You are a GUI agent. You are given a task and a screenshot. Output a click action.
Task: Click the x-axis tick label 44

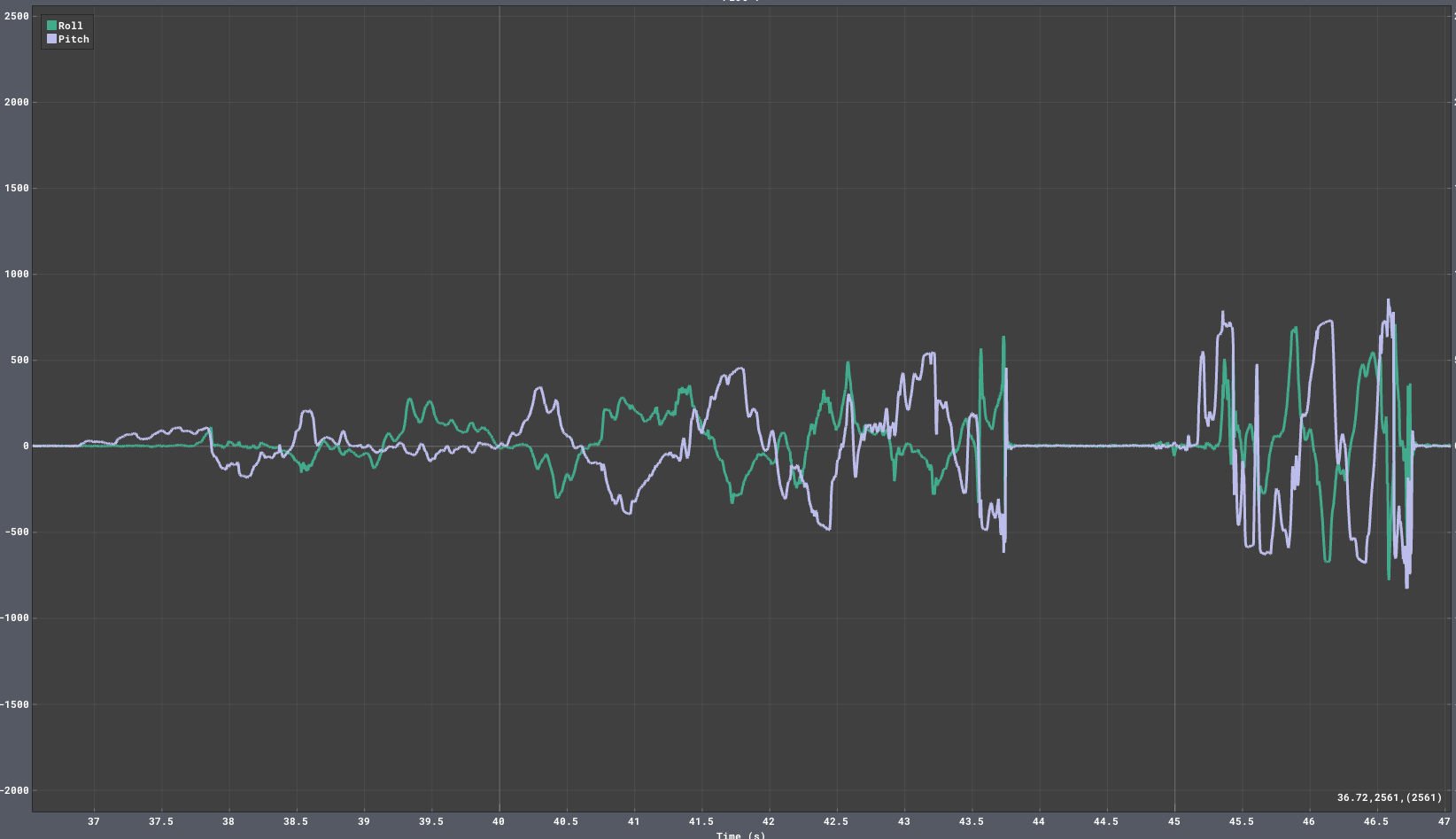(x=1039, y=821)
